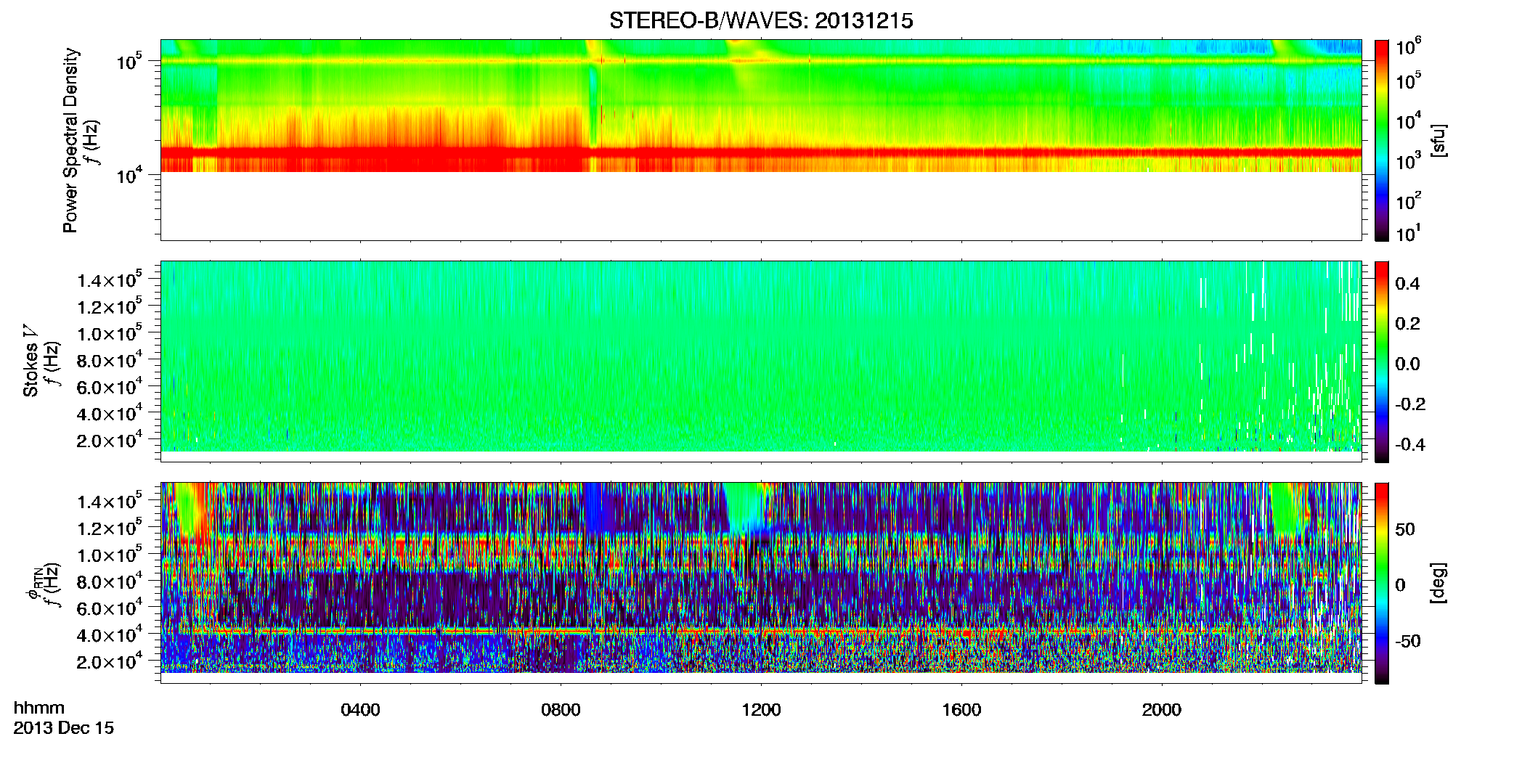Click the 0400 time tick label
This screenshot has width=1522, height=784.
coord(361,710)
